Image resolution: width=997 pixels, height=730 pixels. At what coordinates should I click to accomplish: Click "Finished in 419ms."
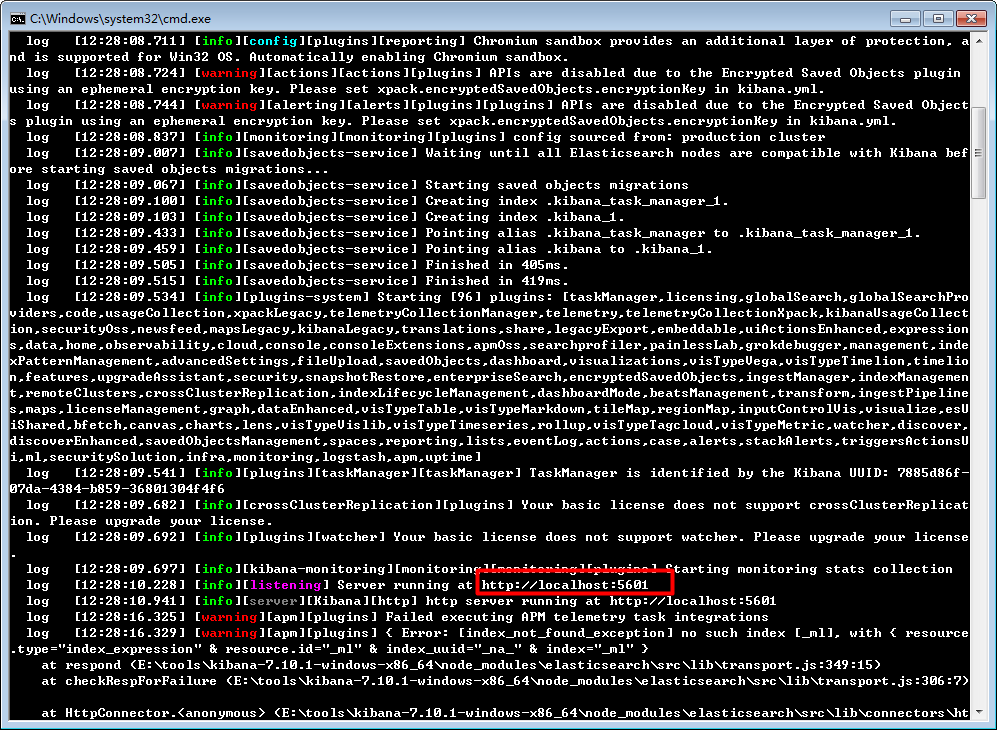pyautogui.click(x=497, y=281)
